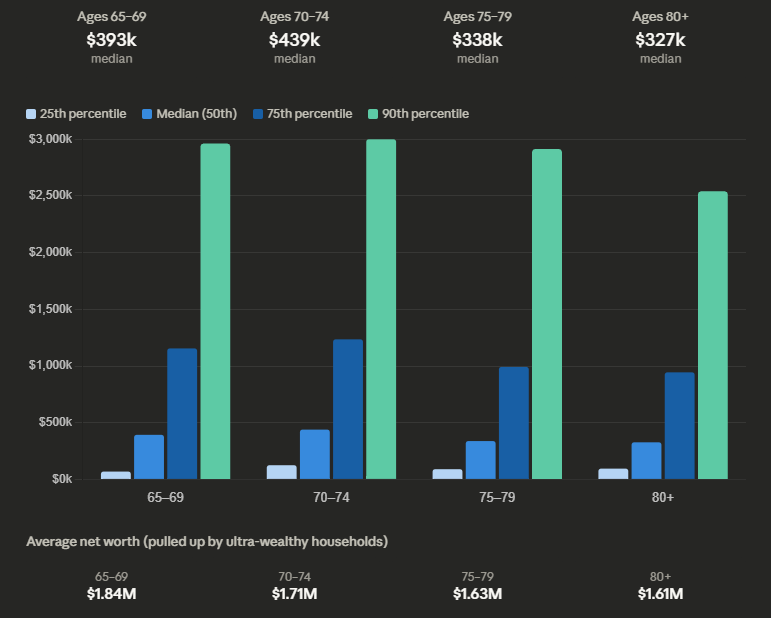Select the Ages 70–74 $439k median card
The height and width of the screenshot is (618, 771).
[294, 38]
